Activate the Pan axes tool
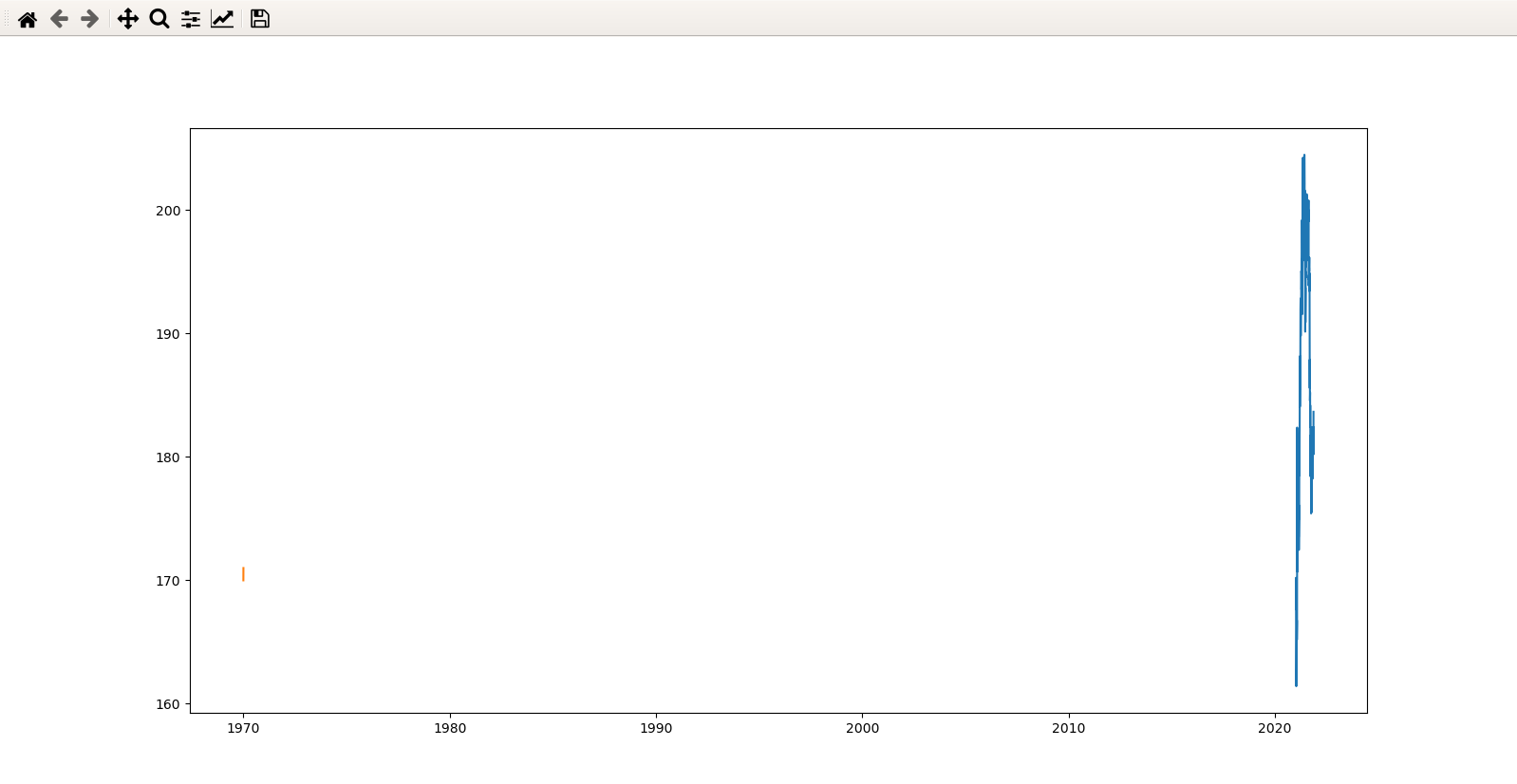The image size is (1517, 784). coord(128,19)
